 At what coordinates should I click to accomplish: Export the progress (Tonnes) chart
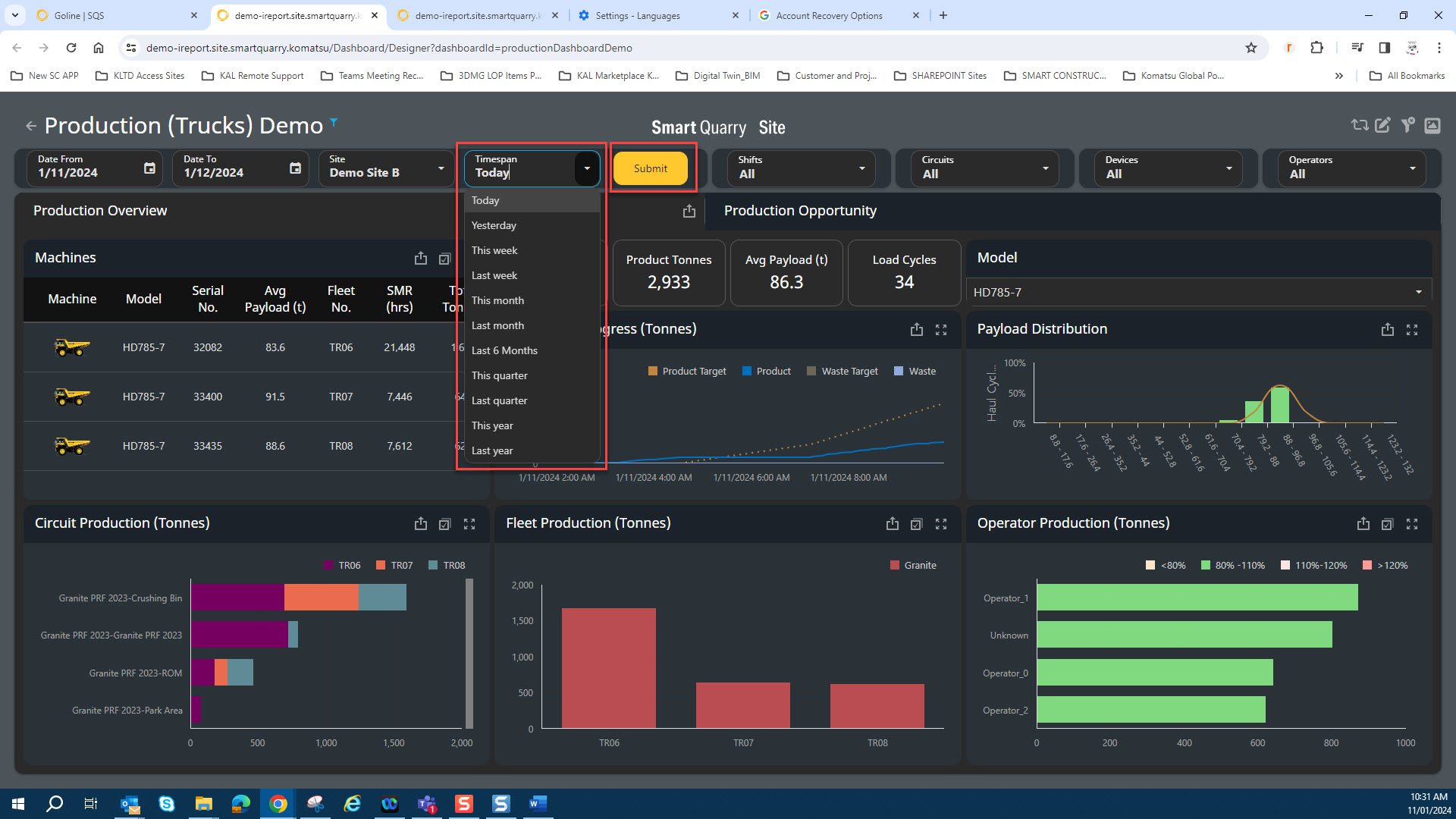coord(917,329)
